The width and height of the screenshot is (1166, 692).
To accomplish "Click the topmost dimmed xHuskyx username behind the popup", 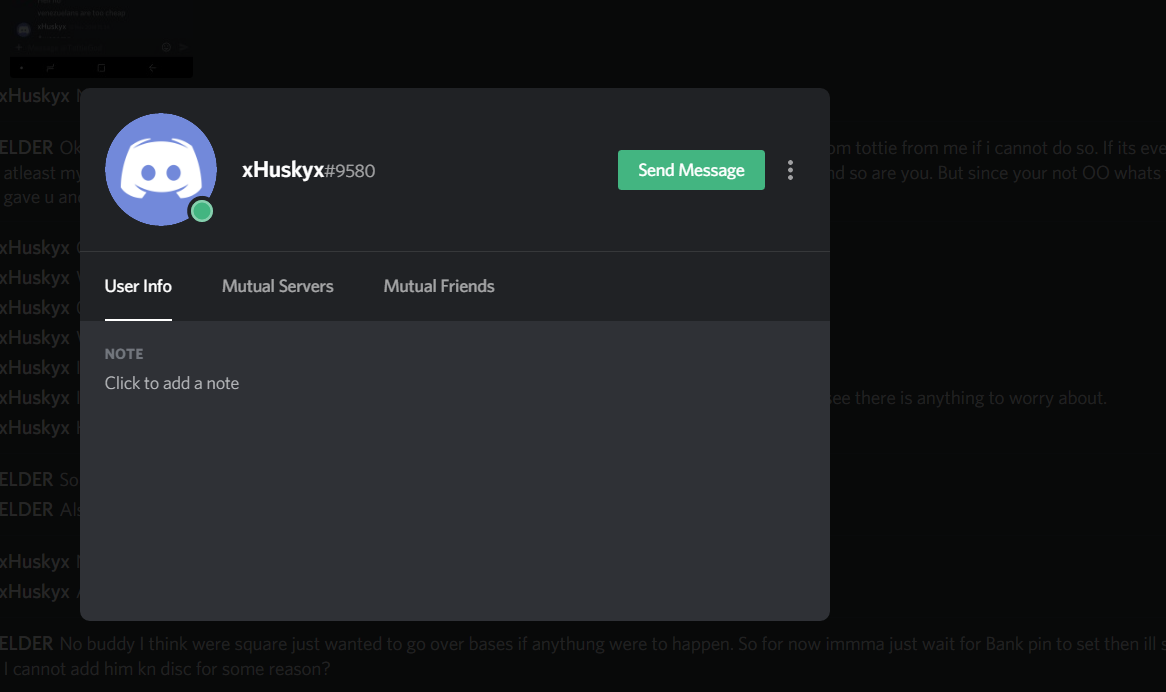I will click(x=35, y=96).
